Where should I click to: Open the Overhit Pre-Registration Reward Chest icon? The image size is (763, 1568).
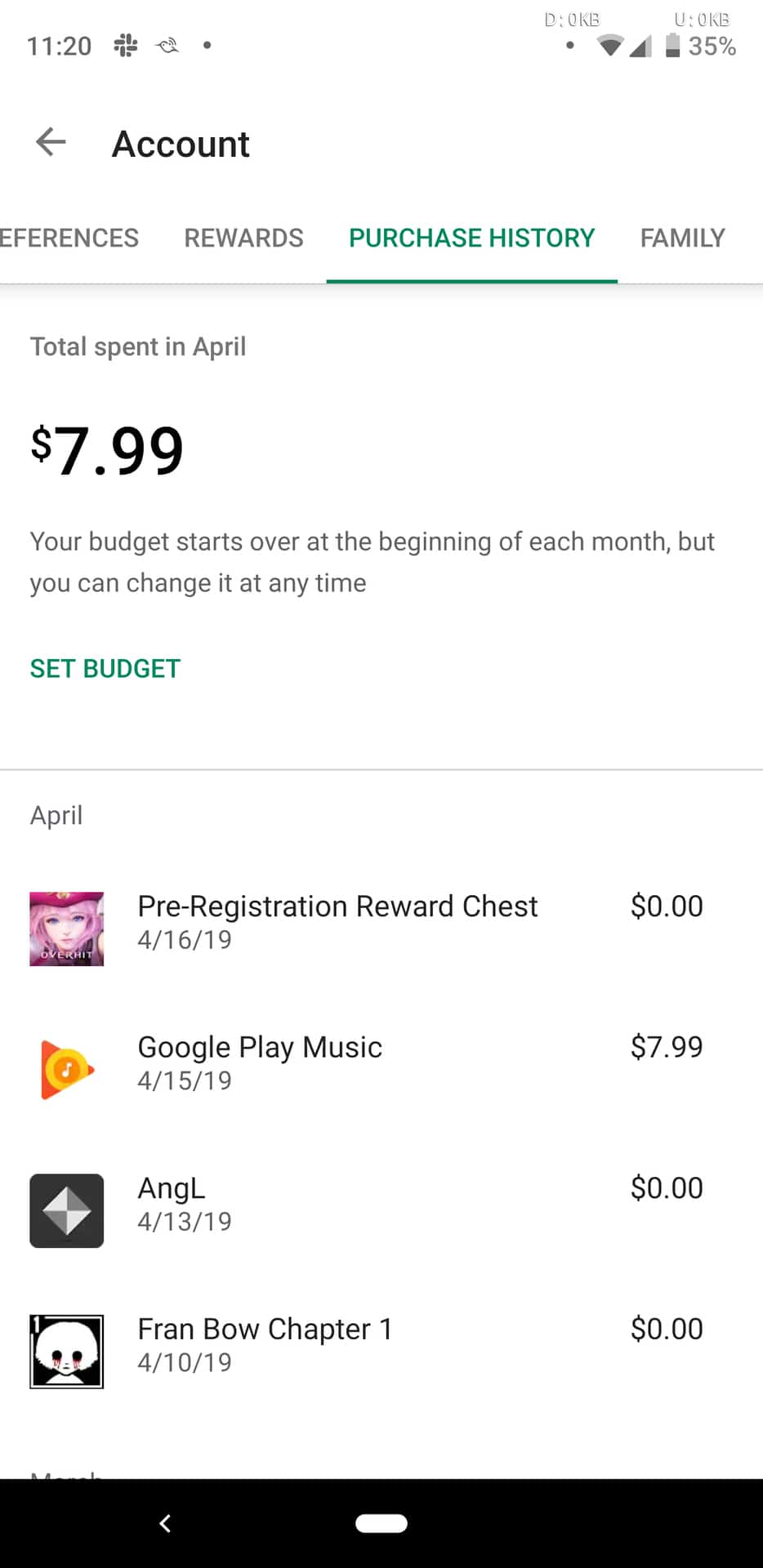(x=67, y=929)
